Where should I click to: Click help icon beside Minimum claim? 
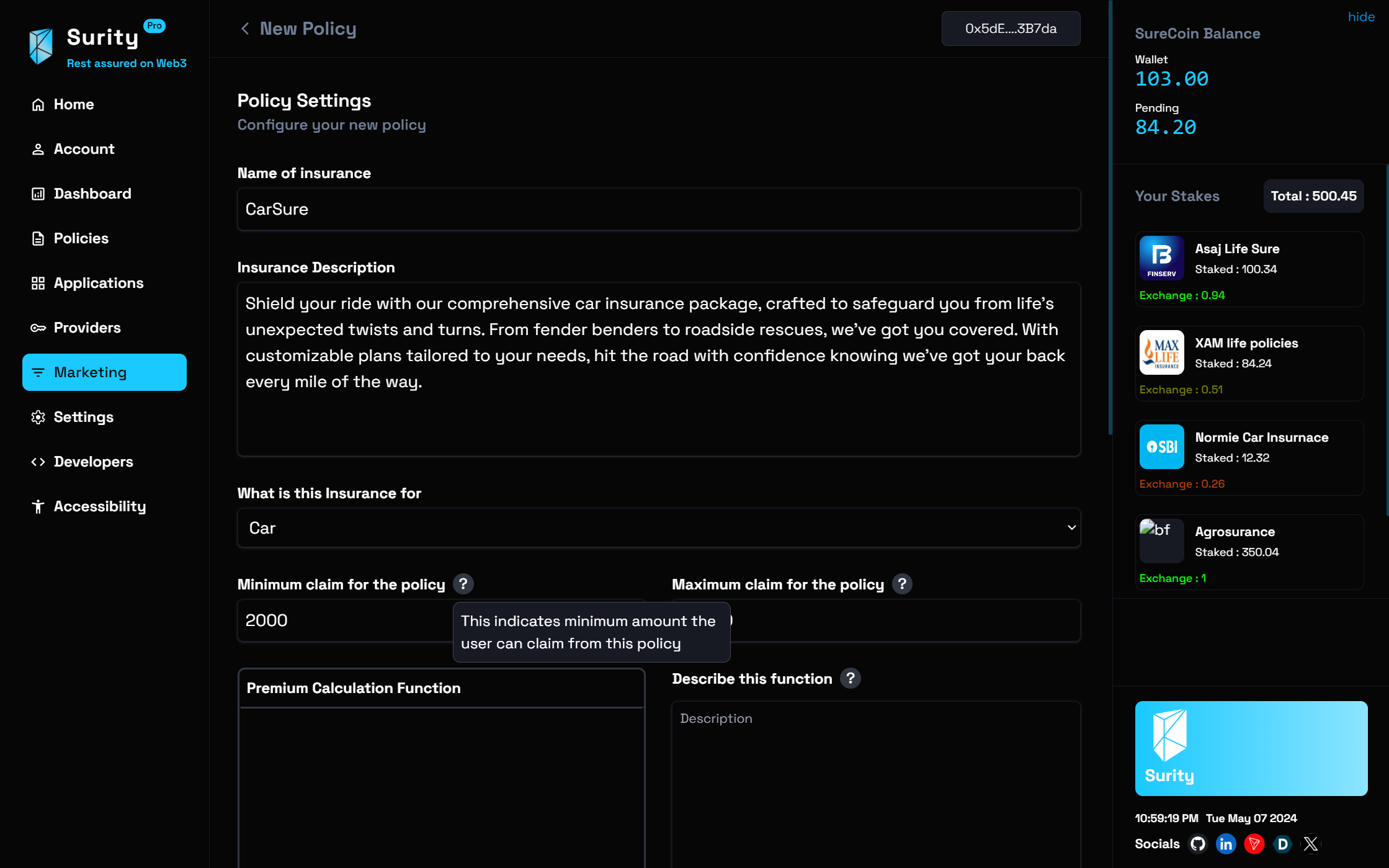coord(463,584)
